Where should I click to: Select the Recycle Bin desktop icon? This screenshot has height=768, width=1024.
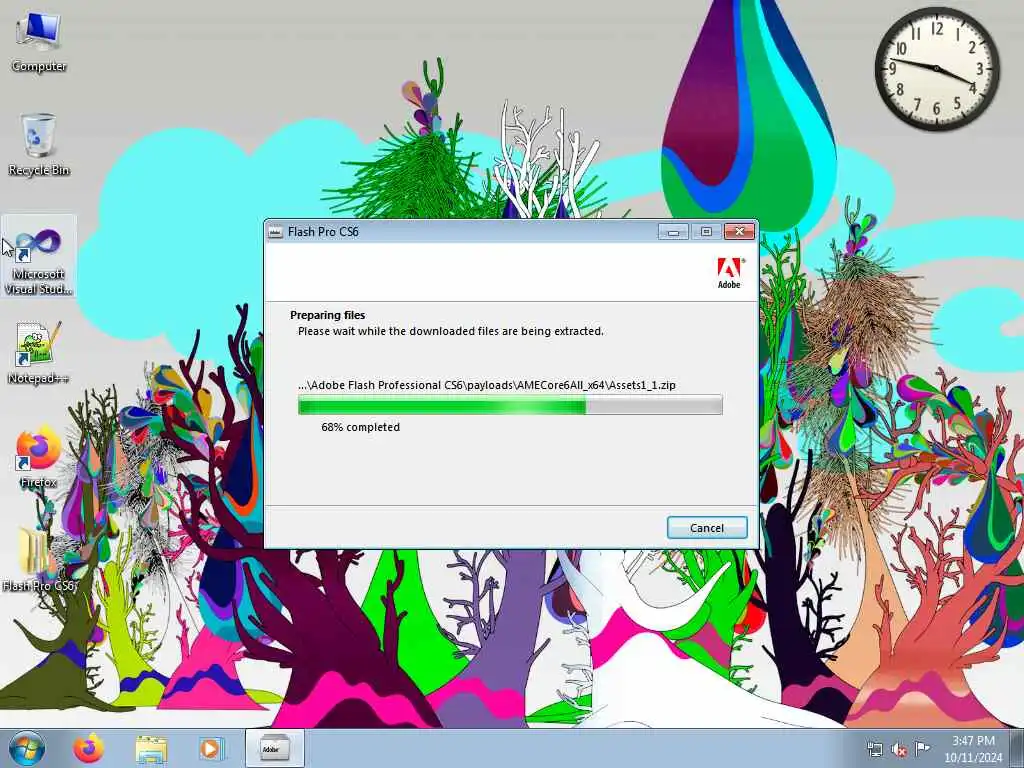[39, 145]
